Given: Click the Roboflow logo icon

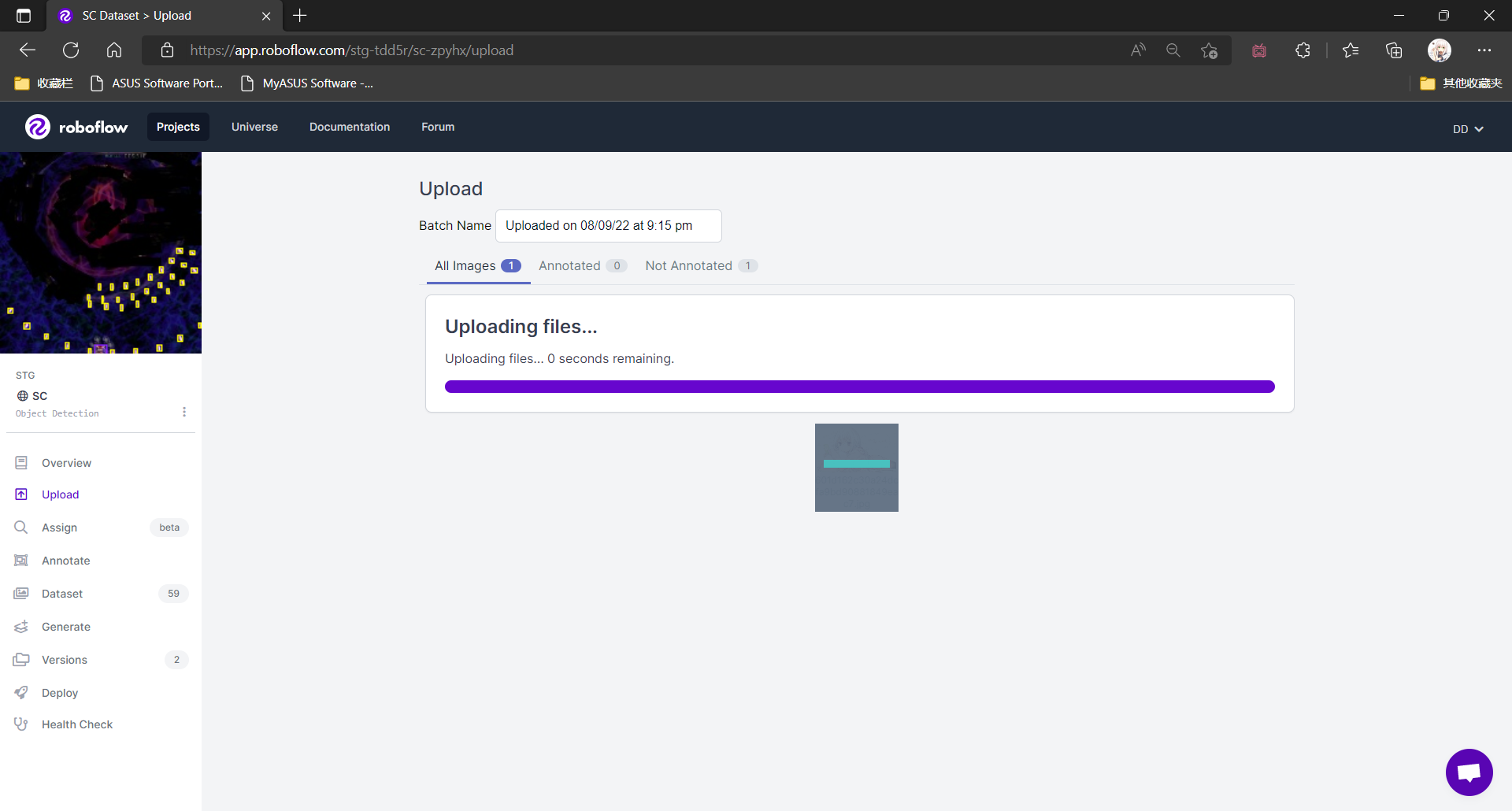Looking at the screenshot, I should coord(38,127).
